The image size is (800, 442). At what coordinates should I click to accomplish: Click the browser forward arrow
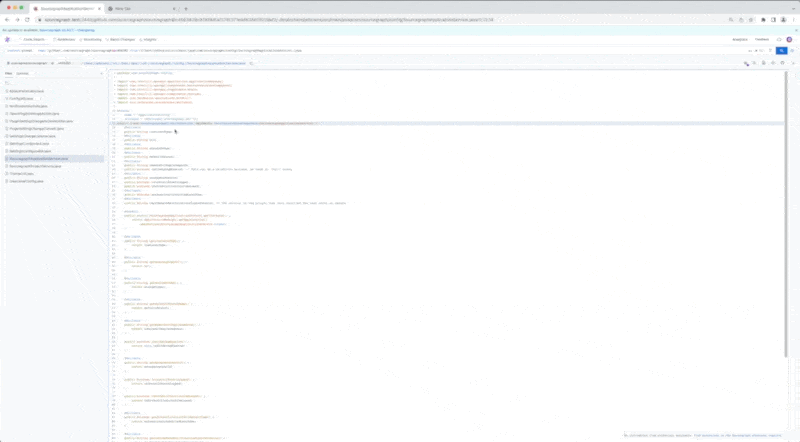(17, 20)
